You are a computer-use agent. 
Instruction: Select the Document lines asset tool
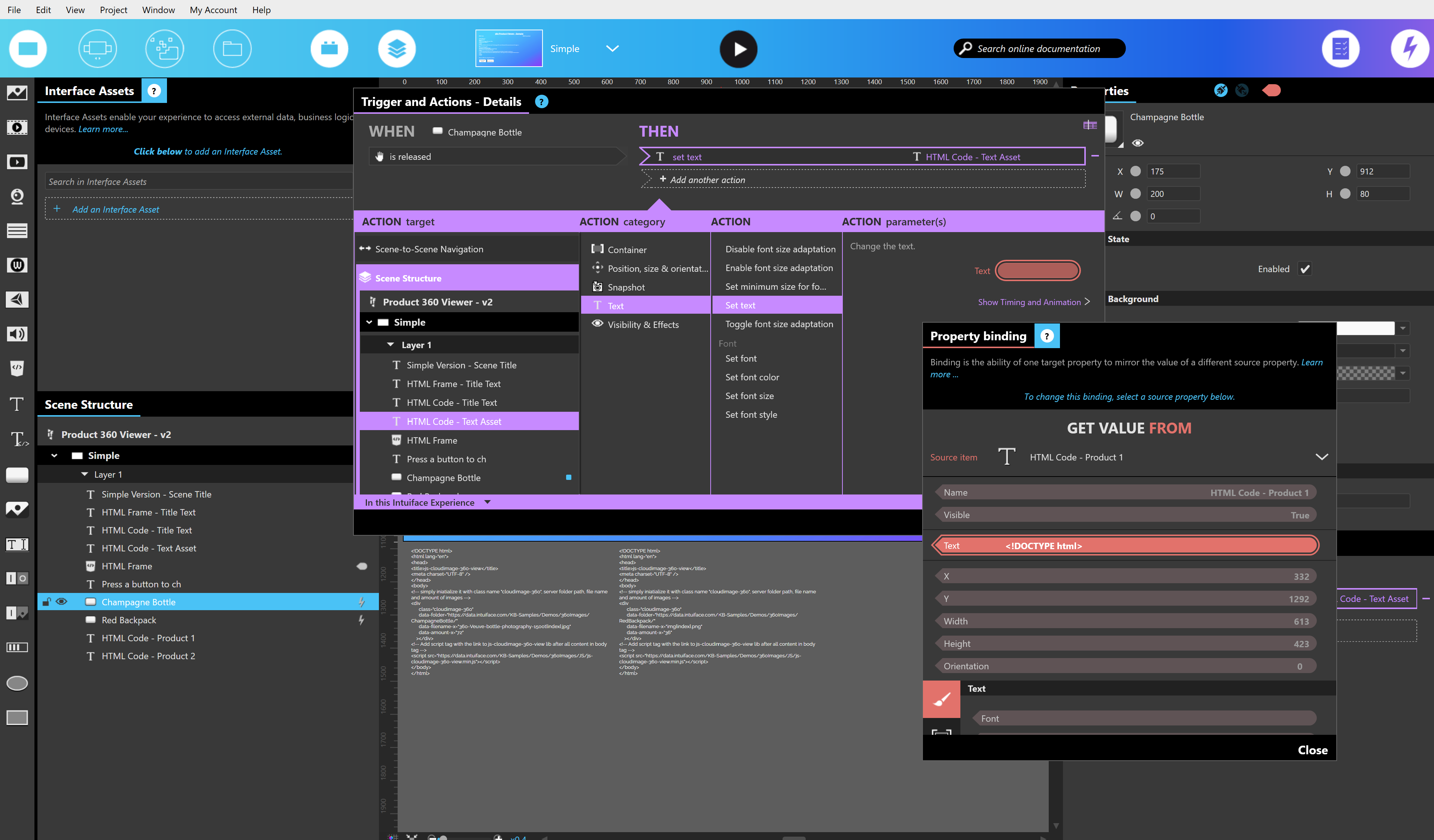[x=17, y=231]
